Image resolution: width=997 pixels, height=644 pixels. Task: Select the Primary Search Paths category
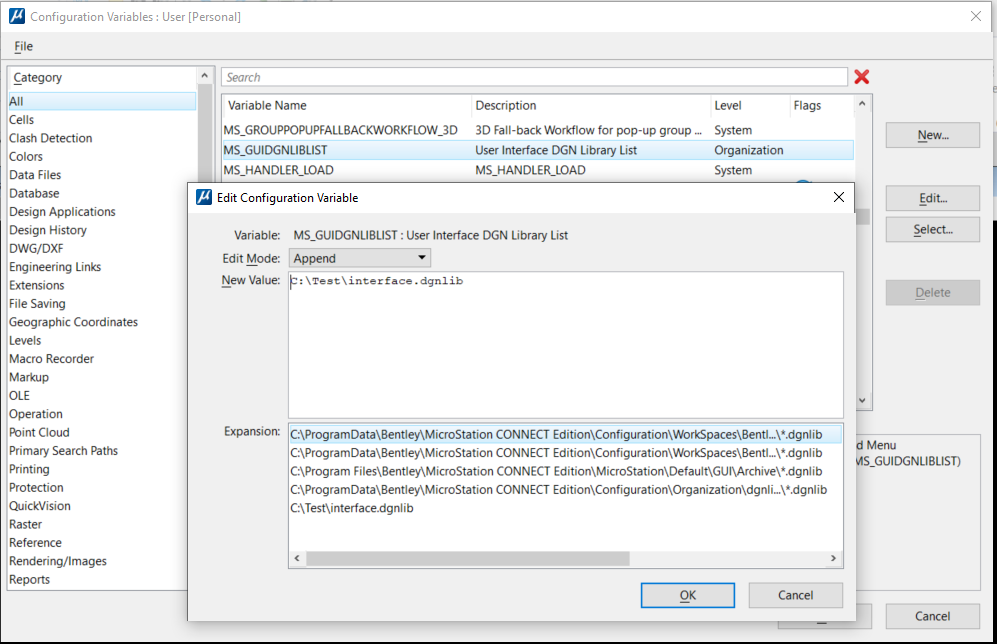coord(98,451)
